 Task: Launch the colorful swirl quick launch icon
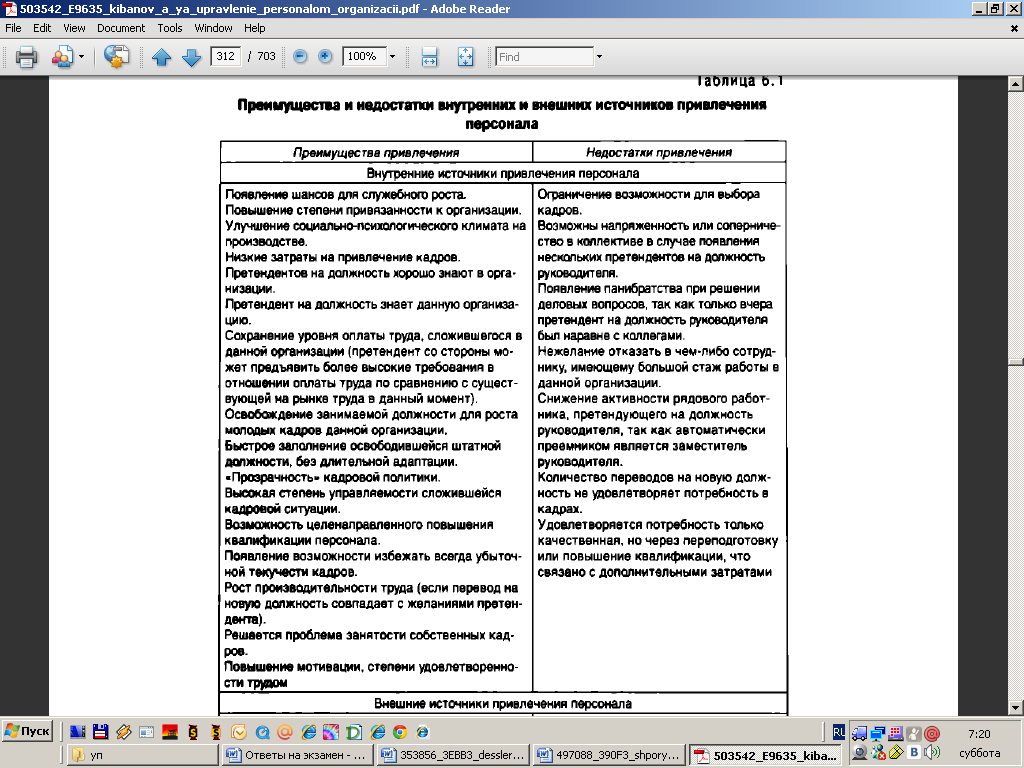(x=331, y=732)
